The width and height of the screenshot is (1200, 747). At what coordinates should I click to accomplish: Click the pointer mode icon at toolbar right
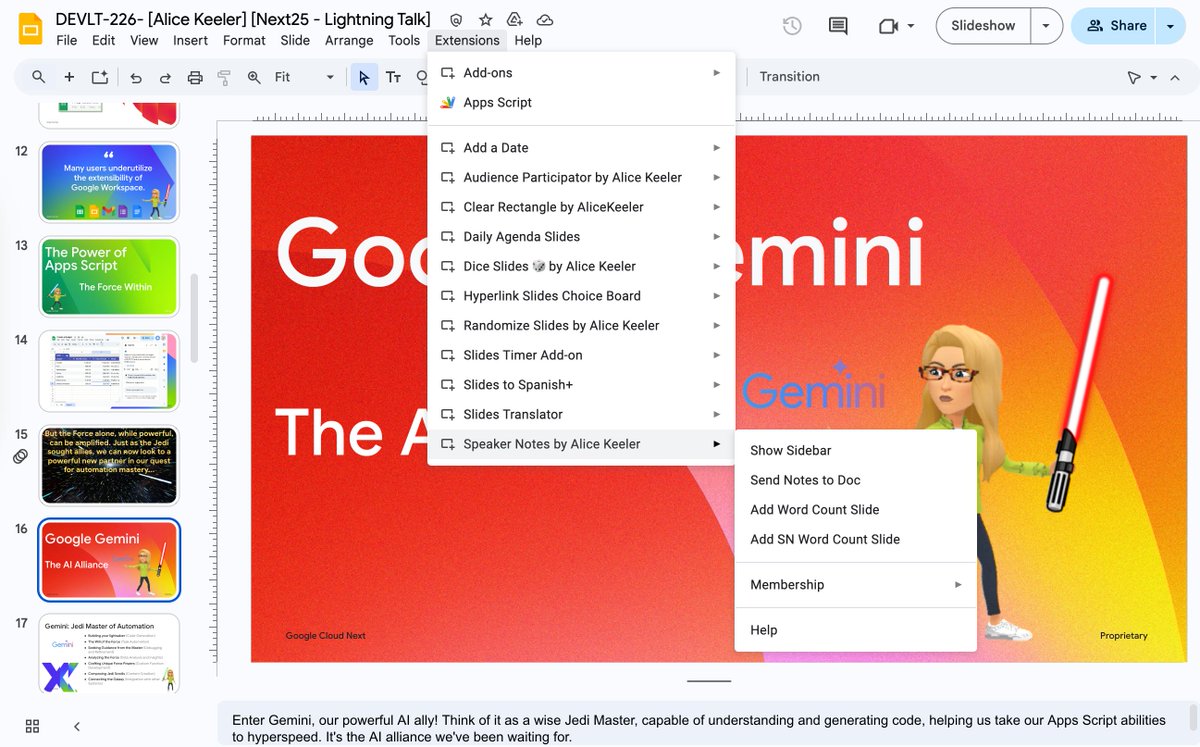[1133, 77]
